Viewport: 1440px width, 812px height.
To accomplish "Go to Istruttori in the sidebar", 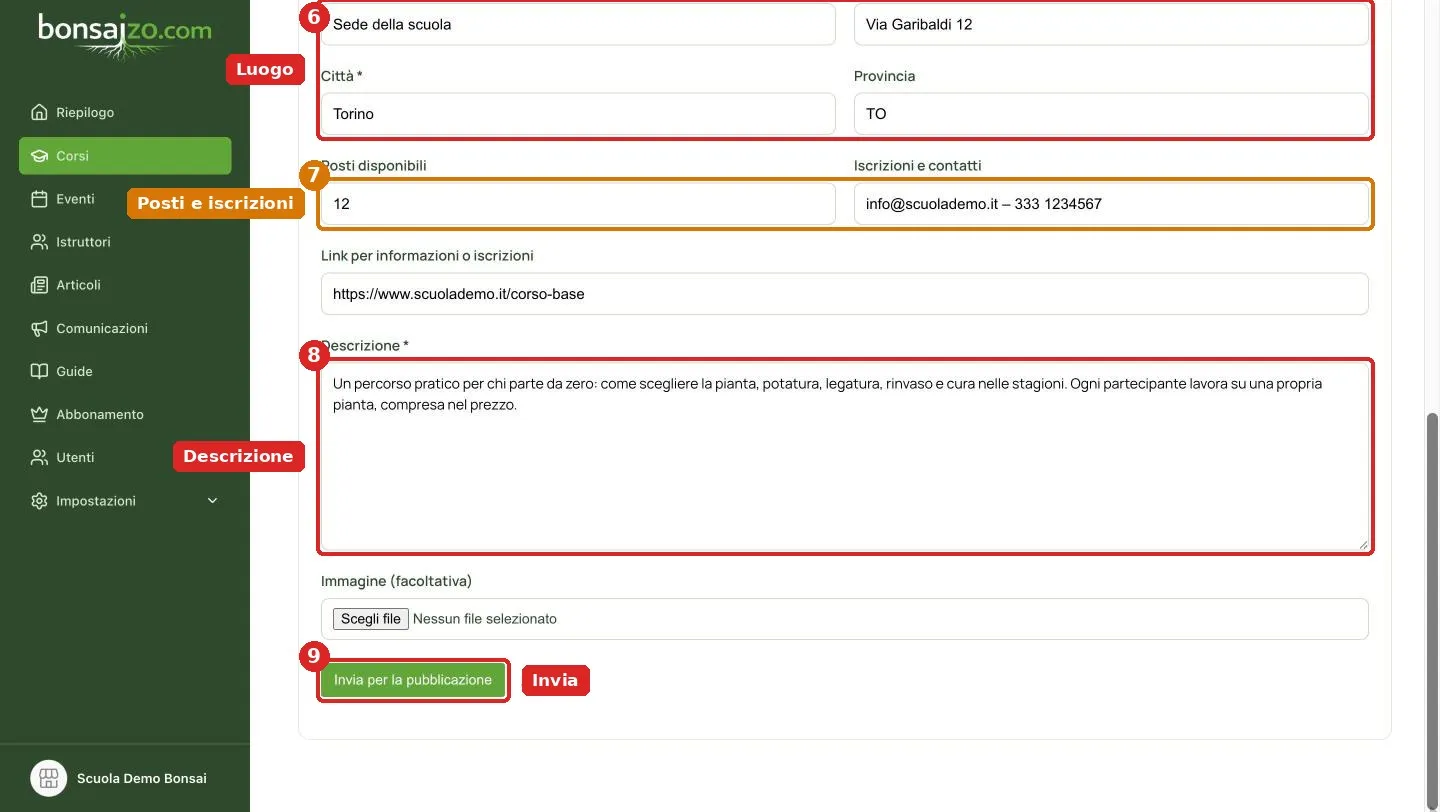I will pyautogui.click(x=125, y=242).
